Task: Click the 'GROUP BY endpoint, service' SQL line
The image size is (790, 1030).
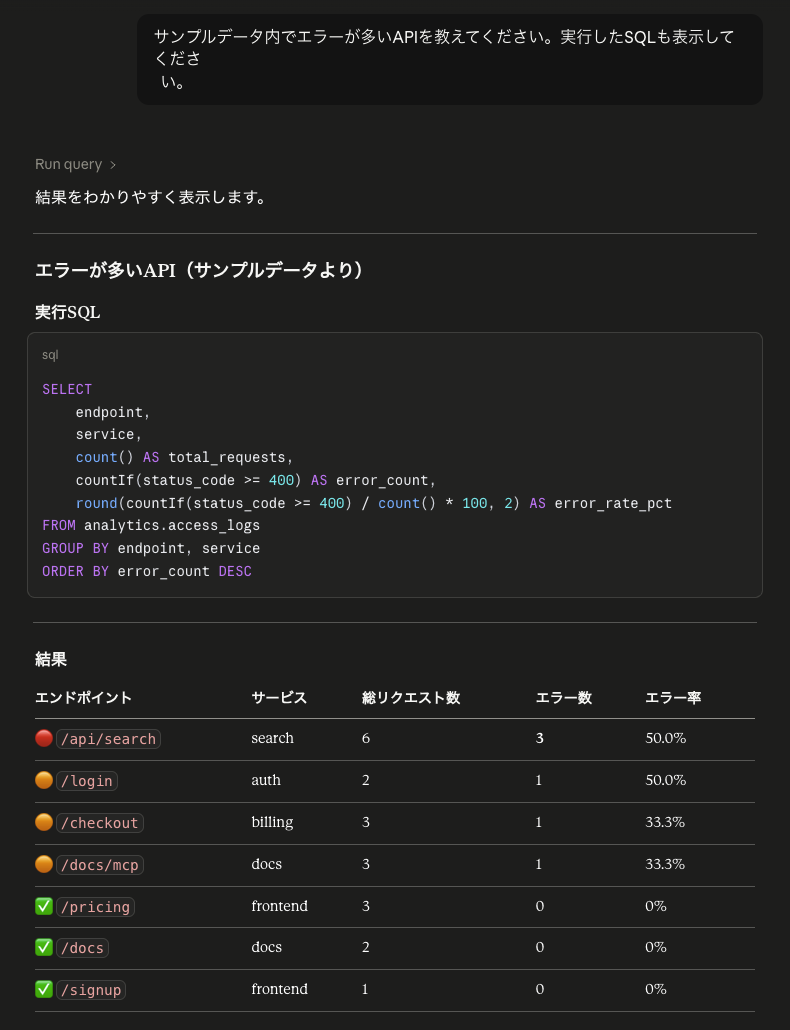Action: click(151, 549)
